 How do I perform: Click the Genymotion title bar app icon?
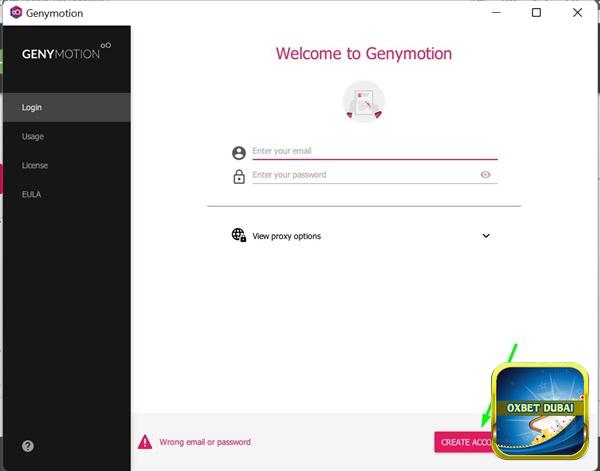click(x=16, y=13)
